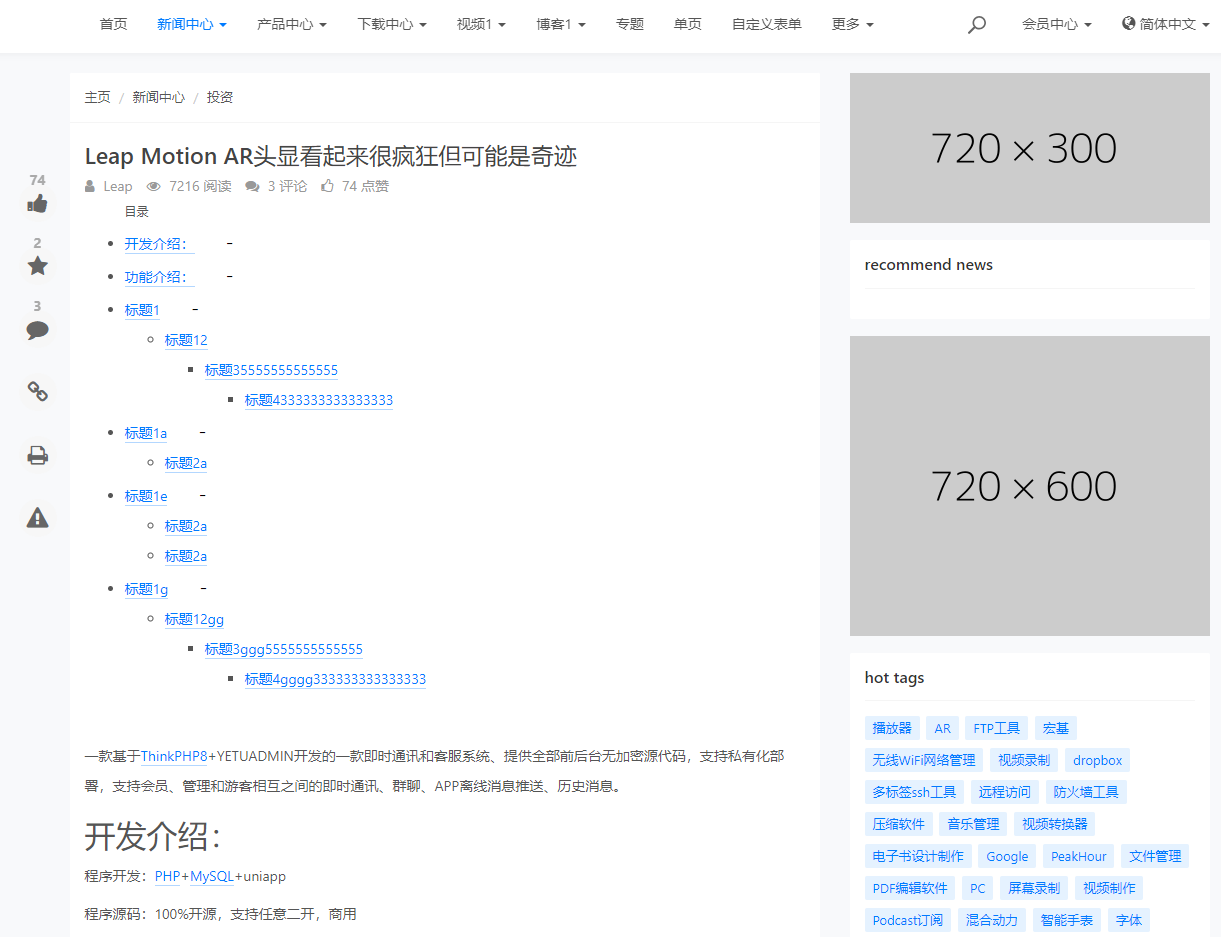The width and height of the screenshot is (1221, 937).
Task: Collapse the 标题1 table of contents entry
Action: click(195, 309)
